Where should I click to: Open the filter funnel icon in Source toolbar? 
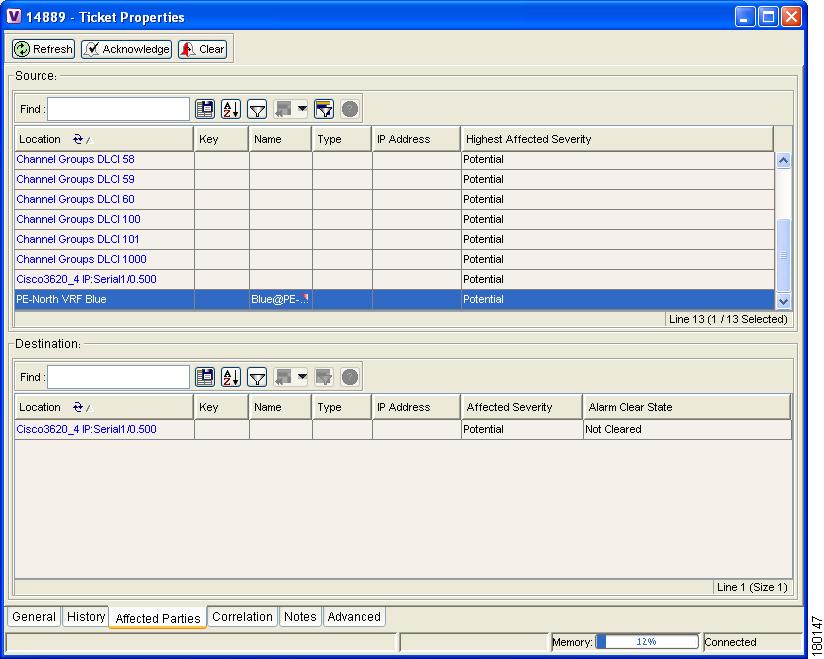pos(257,109)
